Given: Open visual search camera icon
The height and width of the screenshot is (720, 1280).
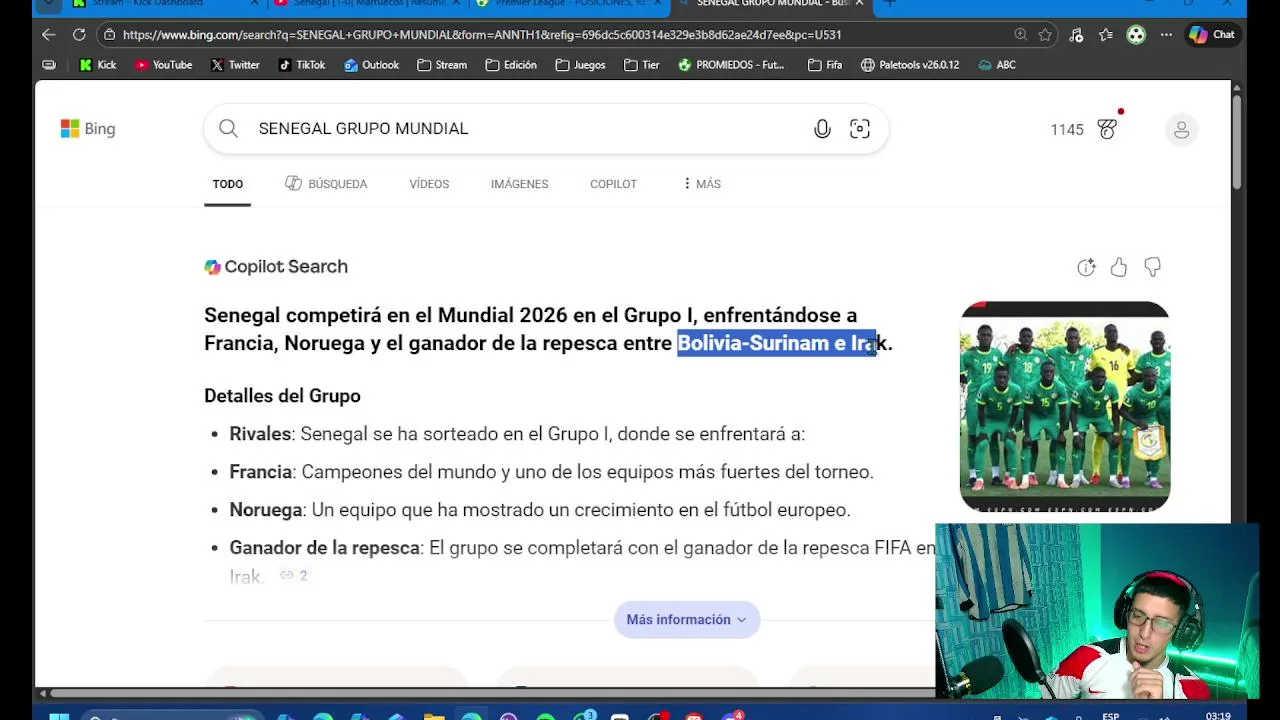Looking at the screenshot, I should click(x=860, y=129).
